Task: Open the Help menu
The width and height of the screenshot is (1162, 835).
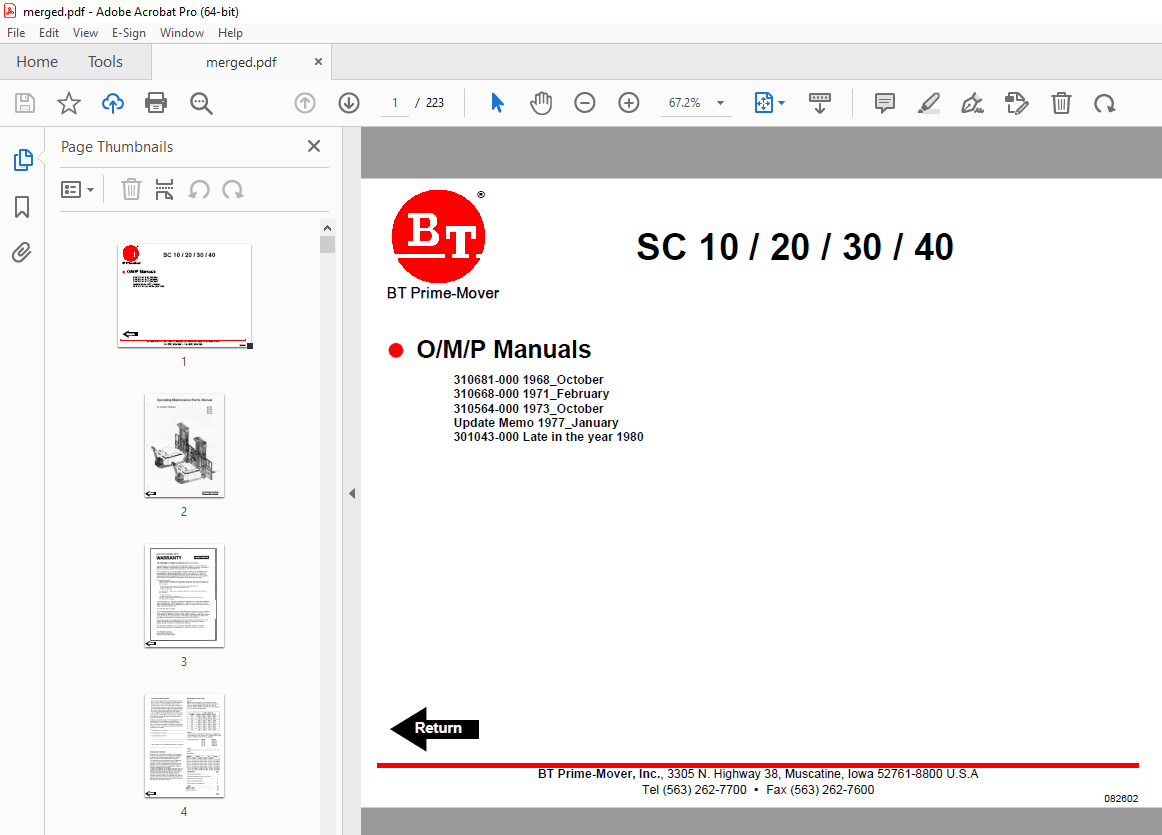Action: [x=230, y=33]
